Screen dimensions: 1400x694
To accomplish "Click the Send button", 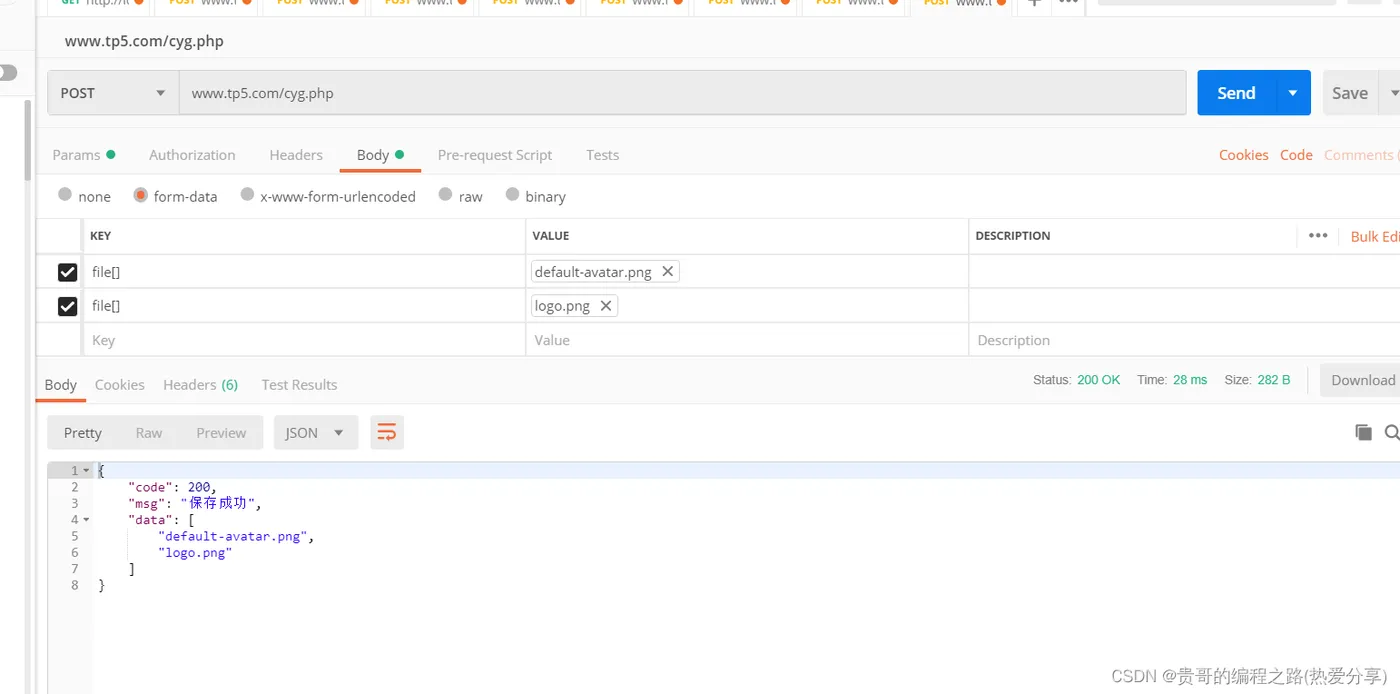I will tap(1236, 93).
